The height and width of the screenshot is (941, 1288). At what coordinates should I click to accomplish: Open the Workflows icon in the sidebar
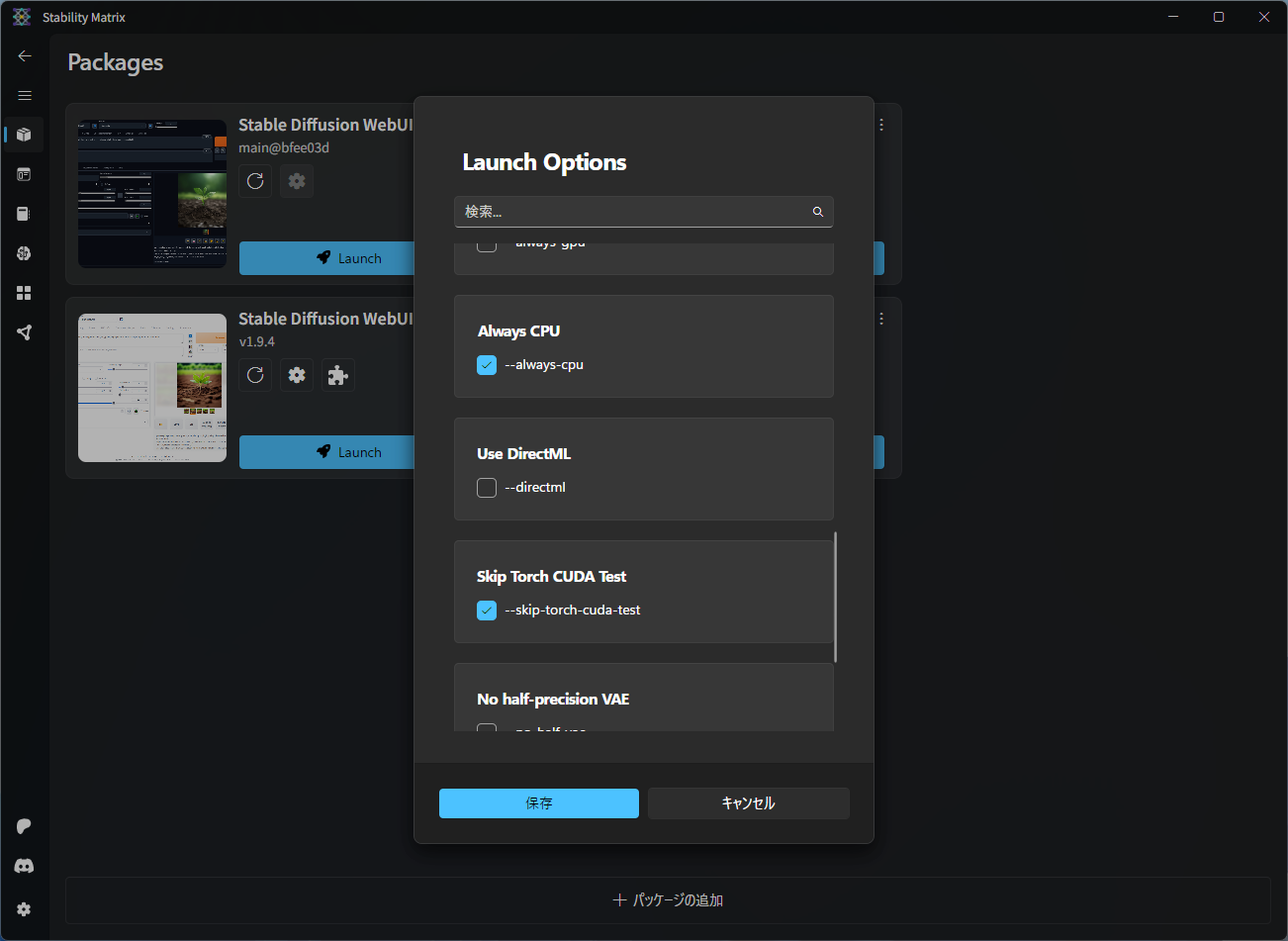[x=25, y=332]
